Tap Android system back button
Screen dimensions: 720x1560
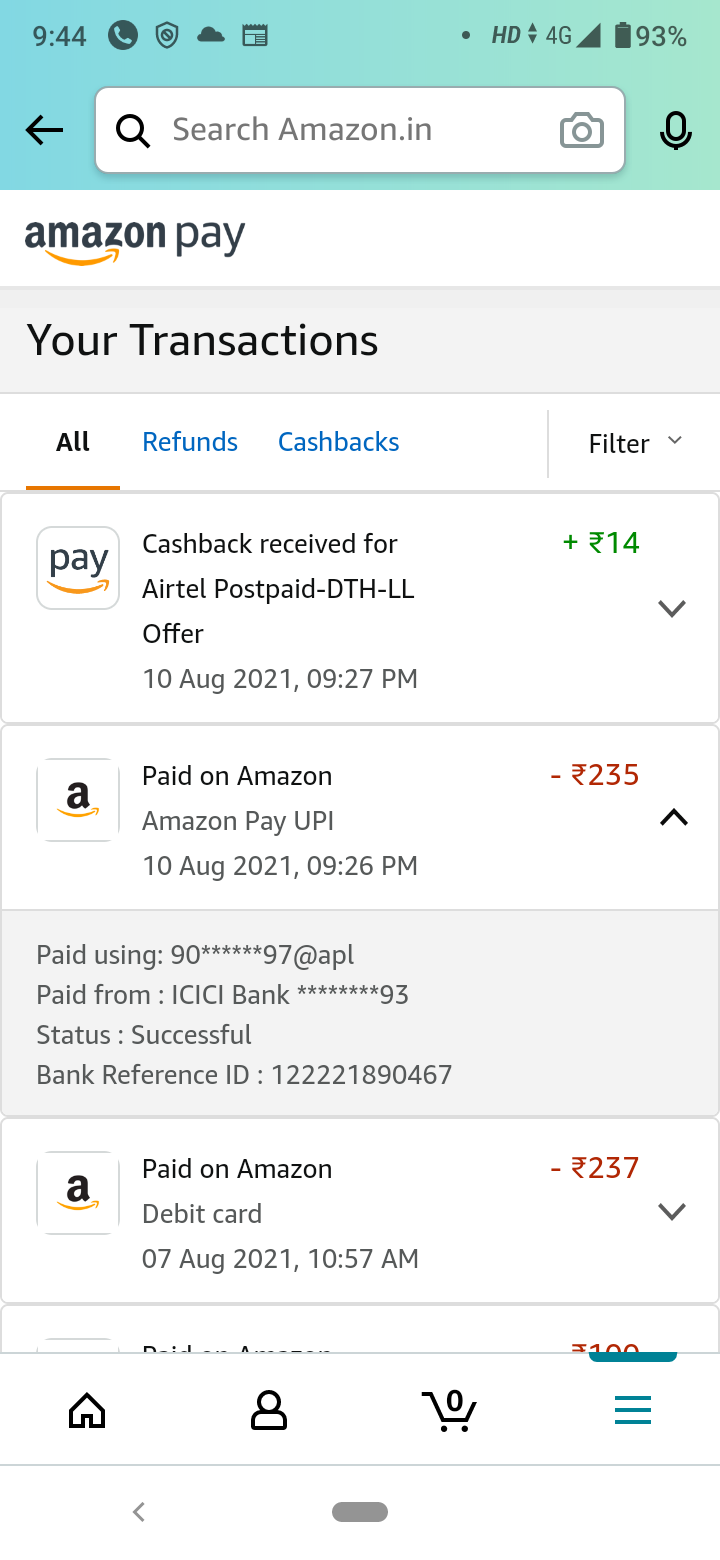(x=139, y=1512)
